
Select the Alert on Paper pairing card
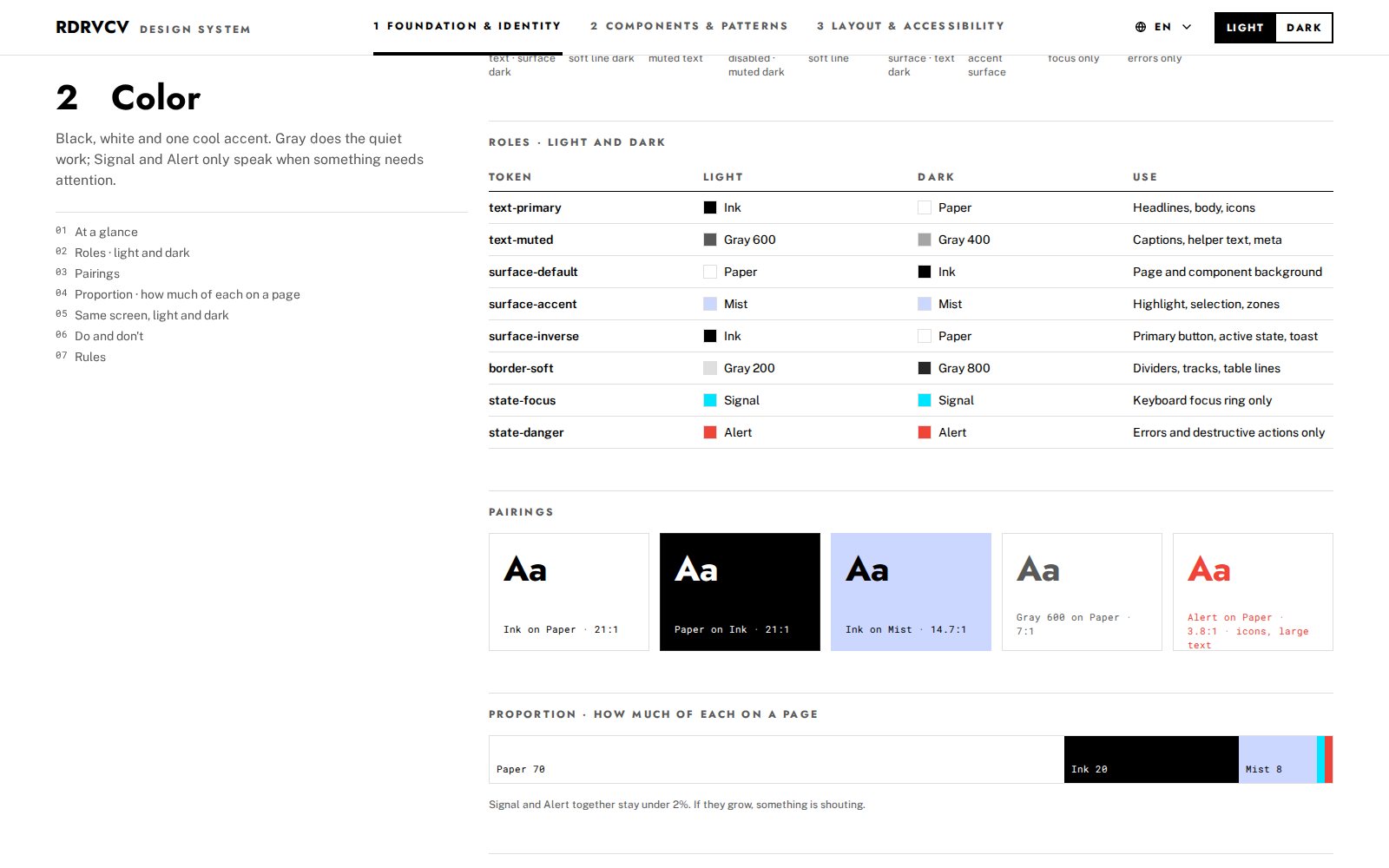point(1253,592)
